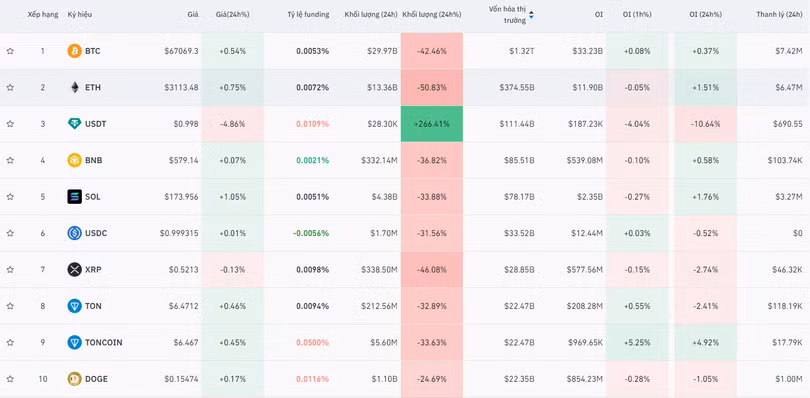Sort by Thanh lý (24h) header
This screenshot has height=398, width=810.
tap(780, 14)
